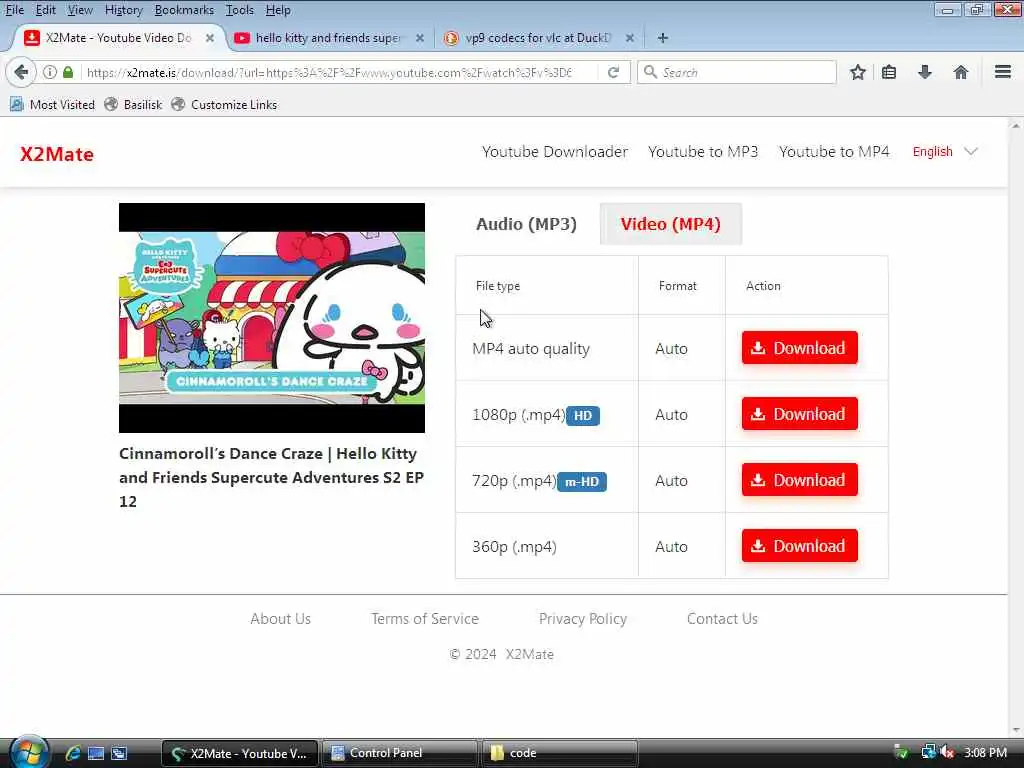The height and width of the screenshot is (768, 1024).
Task: Select the Video (MP4) tab
Action: click(x=671, y=224)
